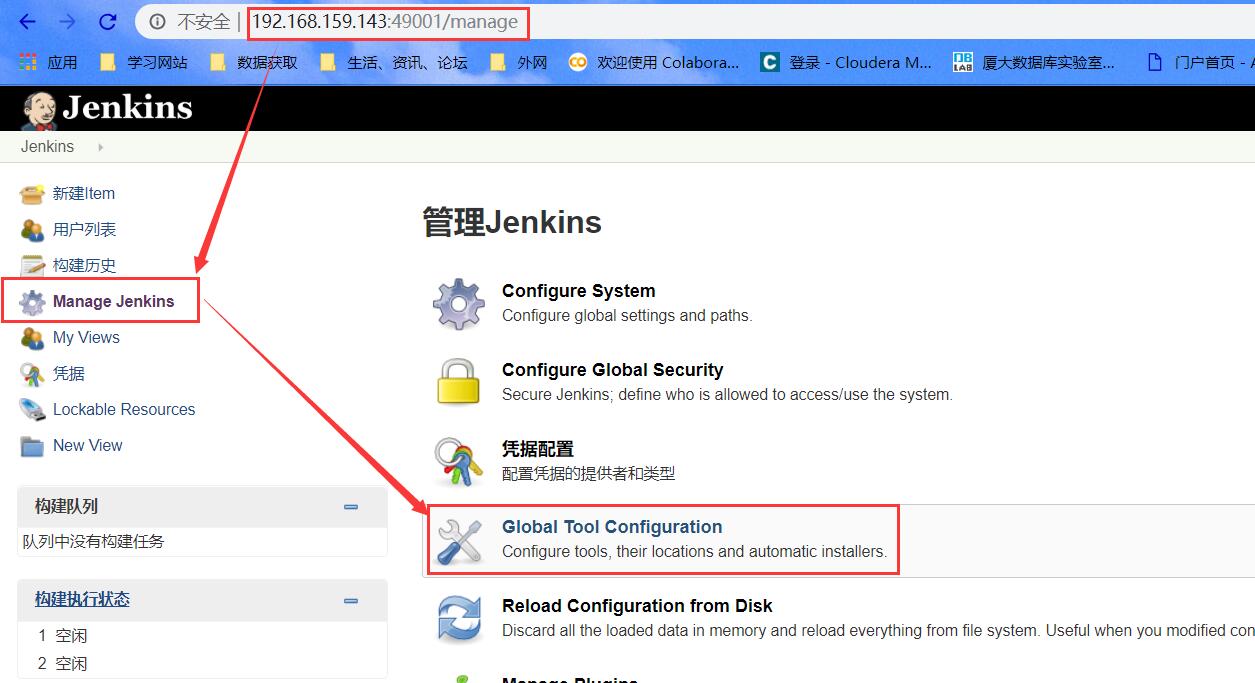Open Configure Global Security
1255x683 pixels.
(x=612, y=370)
